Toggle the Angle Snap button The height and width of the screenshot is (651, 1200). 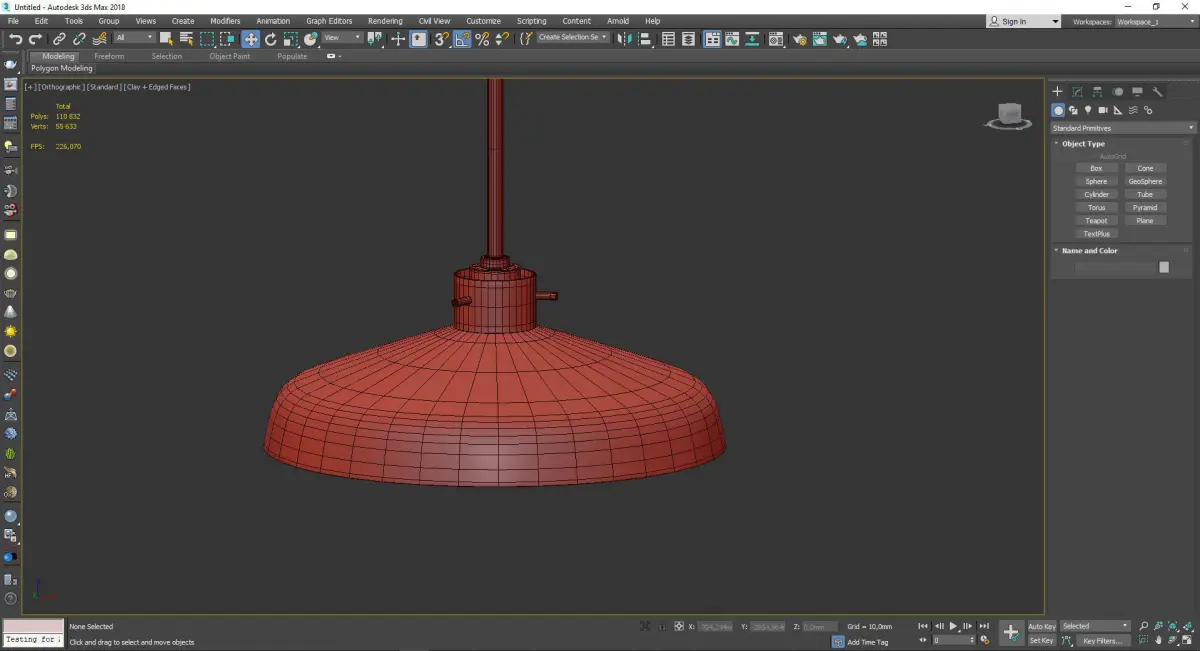tap(461, 39)
